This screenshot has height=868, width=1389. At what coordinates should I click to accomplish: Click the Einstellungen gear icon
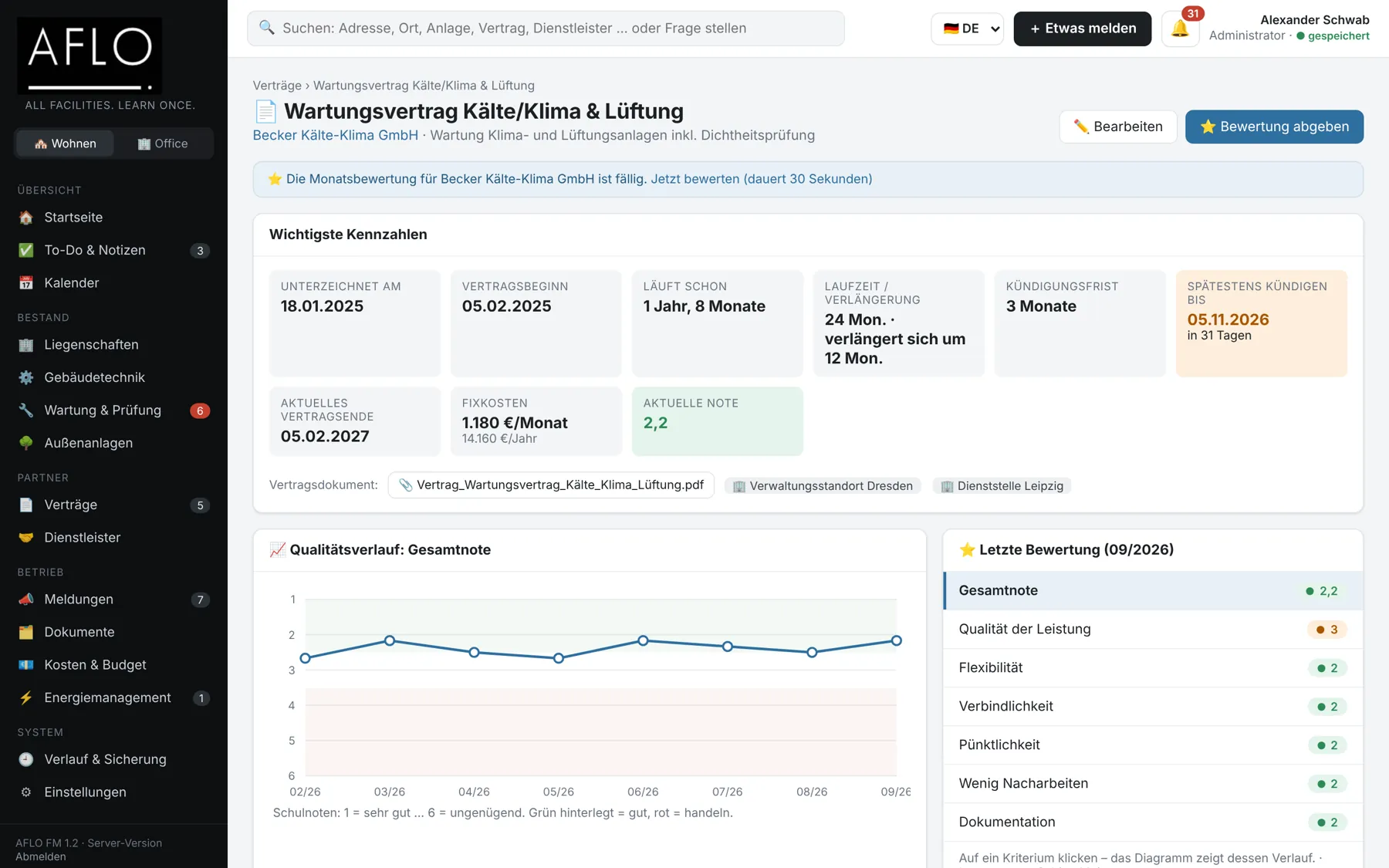point(26,792)
